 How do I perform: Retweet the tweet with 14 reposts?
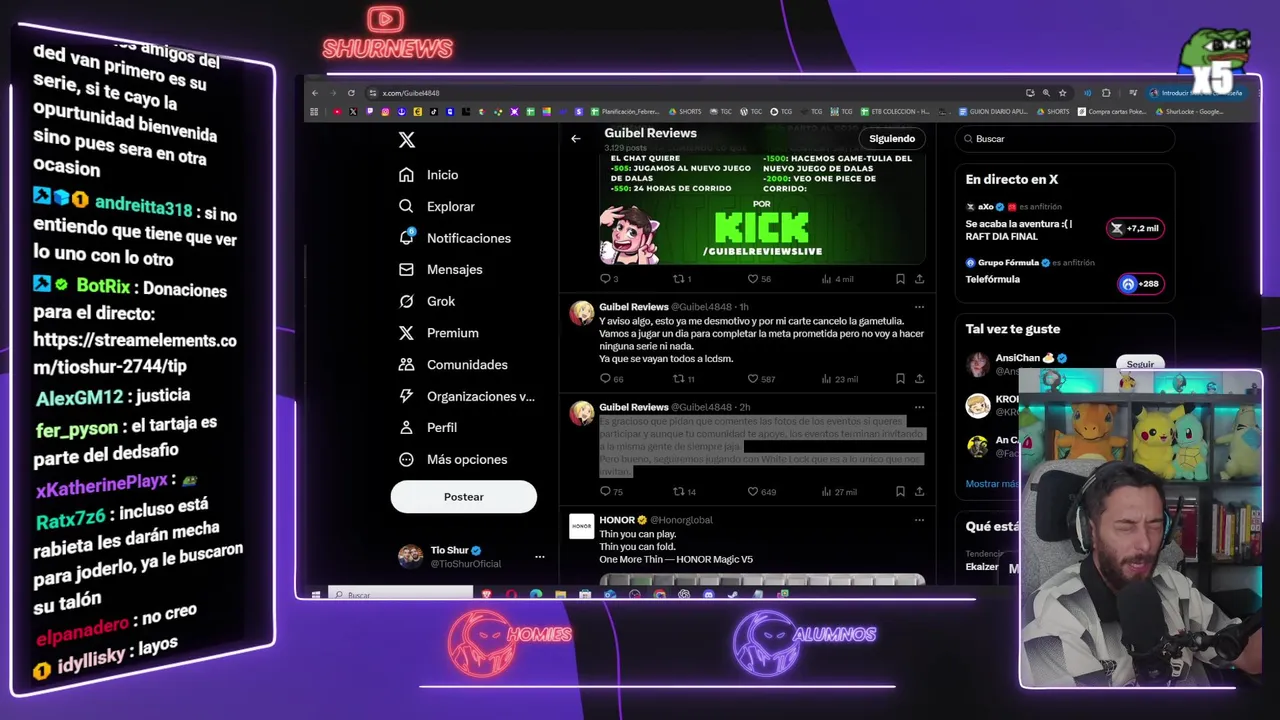tap(684, 491)
